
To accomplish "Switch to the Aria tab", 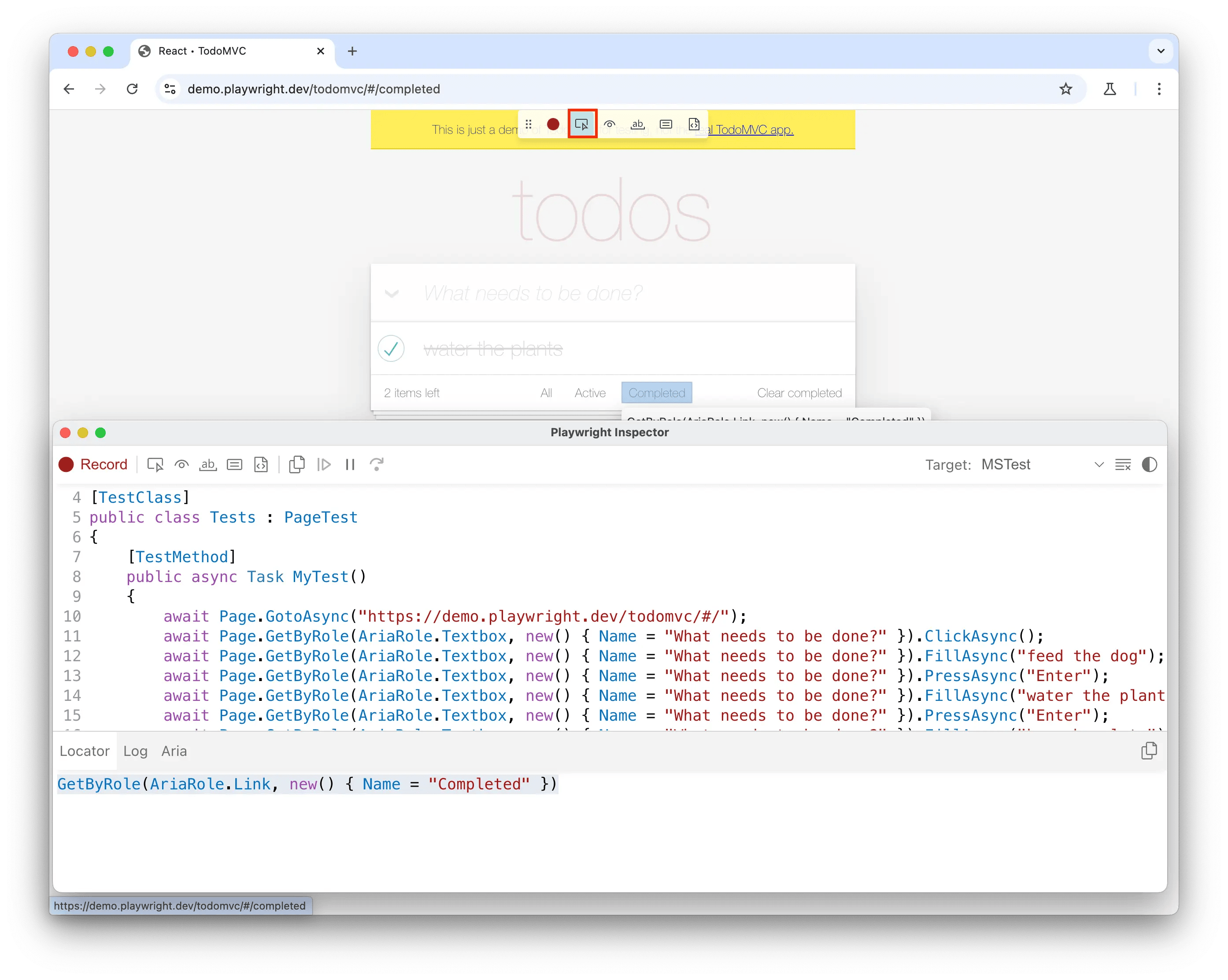I will (x=174, y=751).
